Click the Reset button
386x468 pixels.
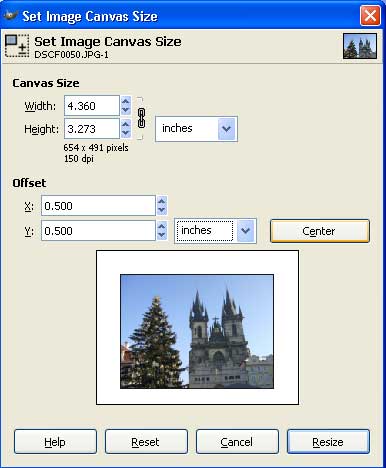[146, 442]
